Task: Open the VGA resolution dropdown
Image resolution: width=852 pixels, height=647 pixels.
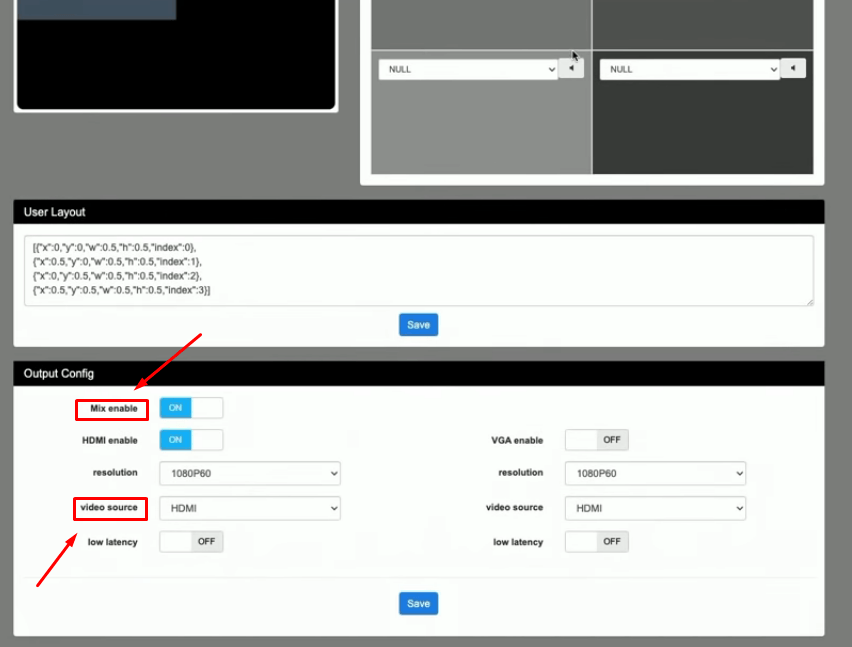Action: pos(655,473)
